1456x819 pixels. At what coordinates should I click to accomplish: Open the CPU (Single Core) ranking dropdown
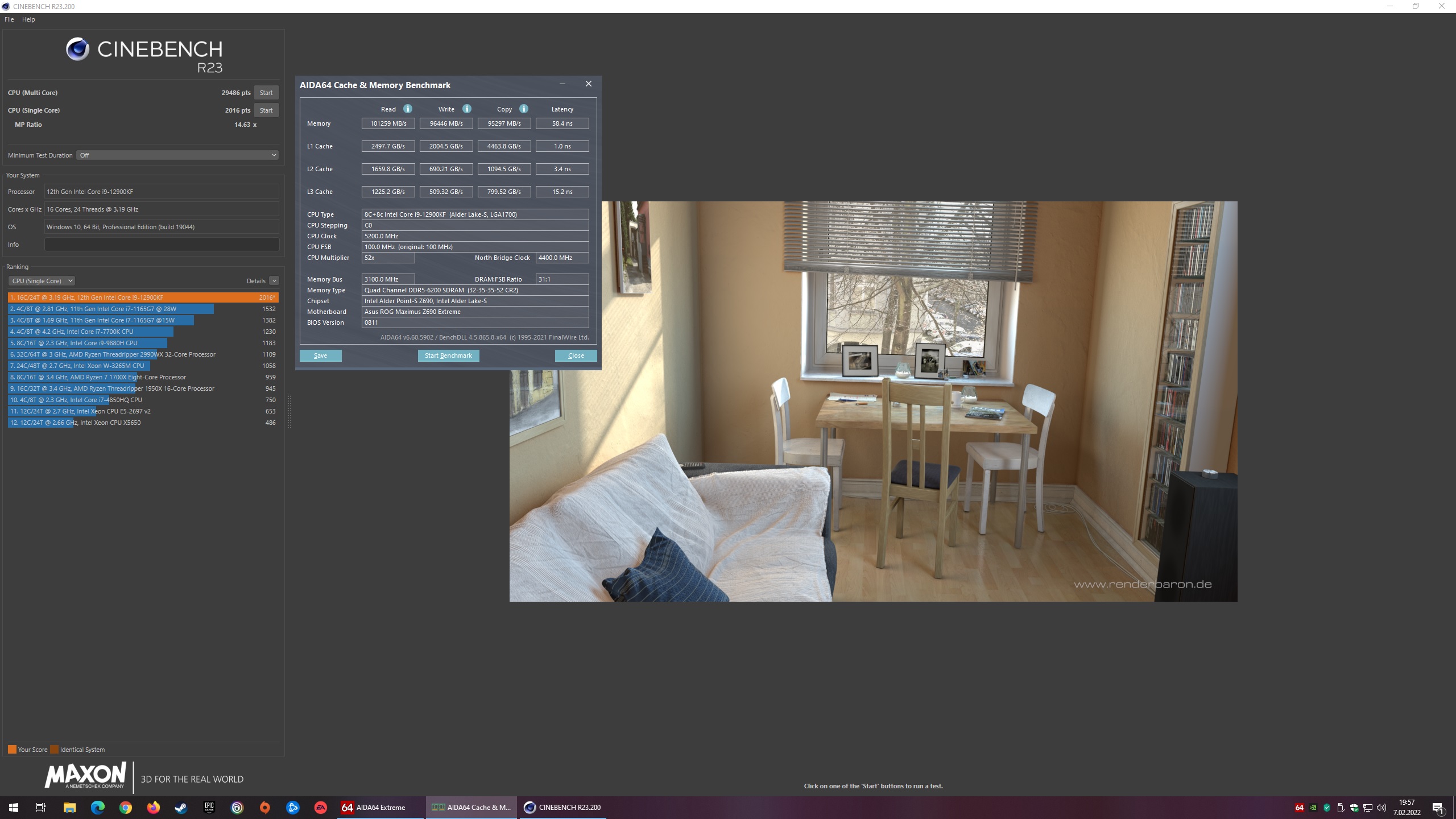click(41, 281)
